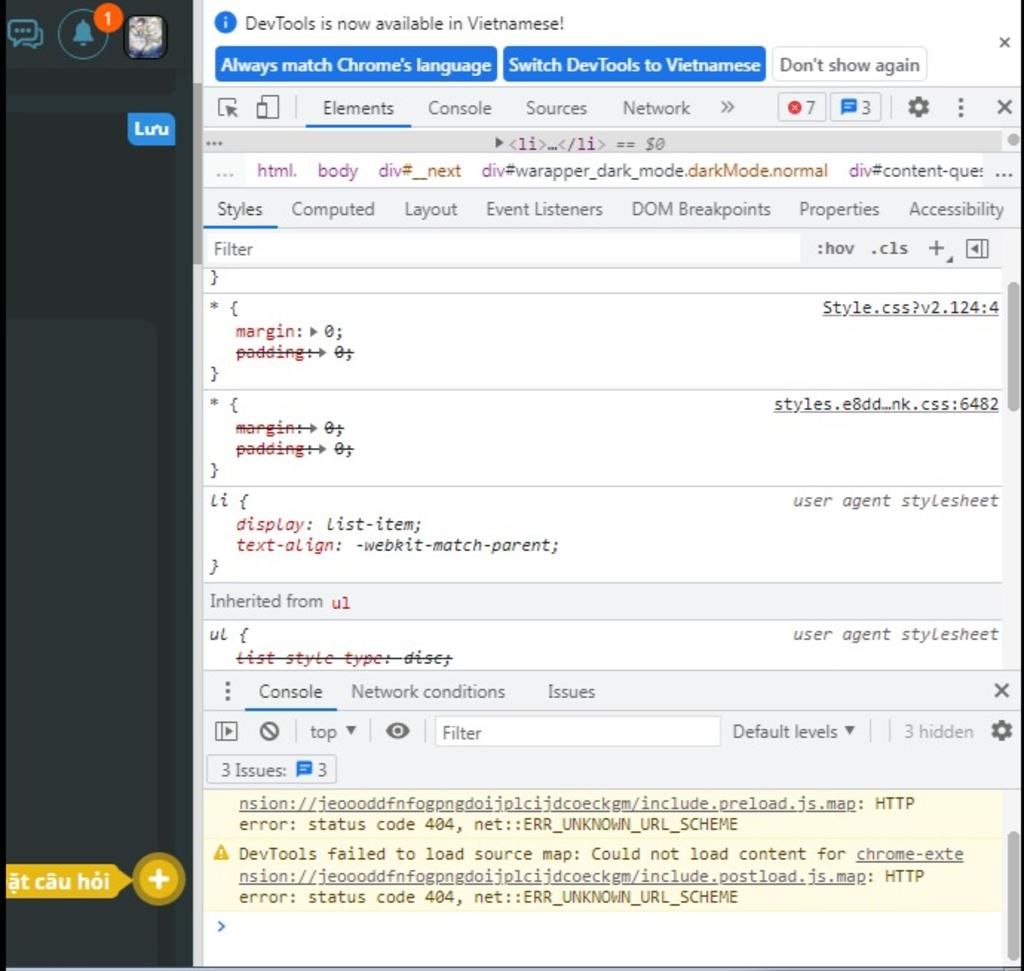Click Don't show again button
1024x971 pixels.
coord(849,65)
